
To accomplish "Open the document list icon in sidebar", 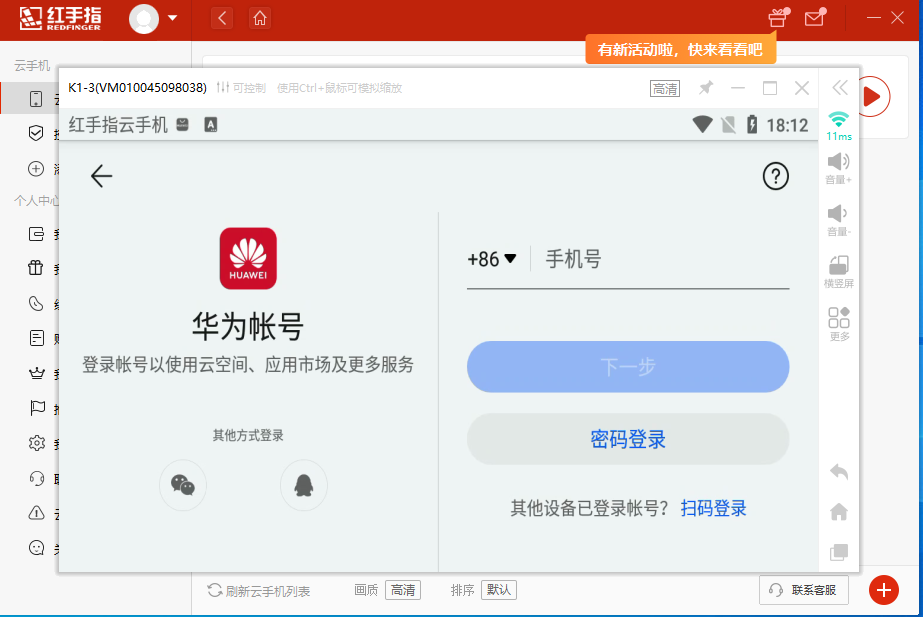I will coord(36,339).
